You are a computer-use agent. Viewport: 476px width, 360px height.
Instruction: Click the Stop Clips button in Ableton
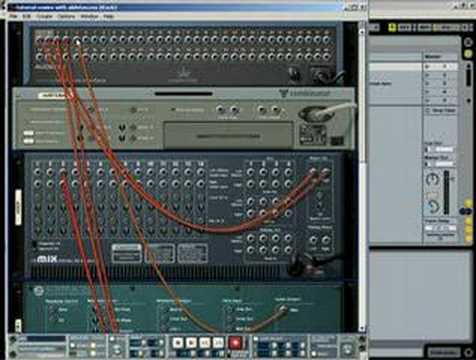pos(441,110)
